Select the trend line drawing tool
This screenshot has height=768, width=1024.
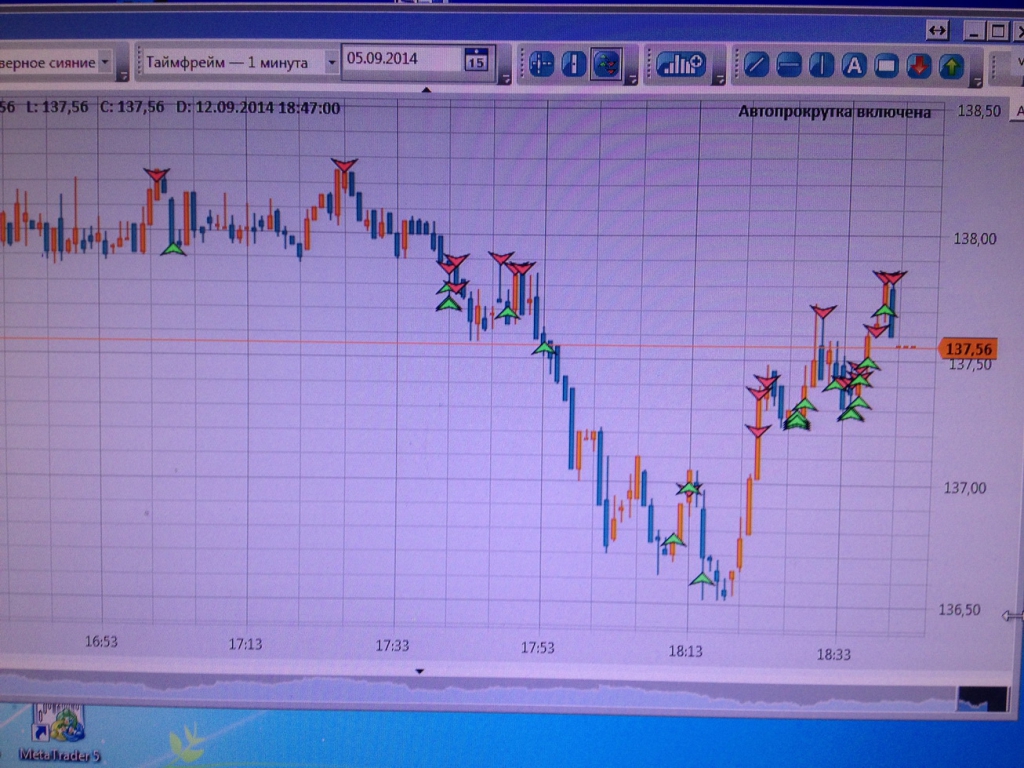click(757, 66)
